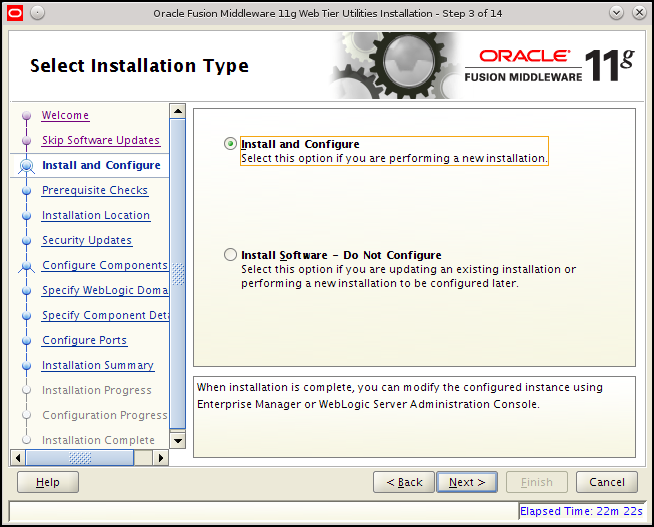Proceed with the Next button
The height and width of the screenshot is (527, 654).
(467, 482)
